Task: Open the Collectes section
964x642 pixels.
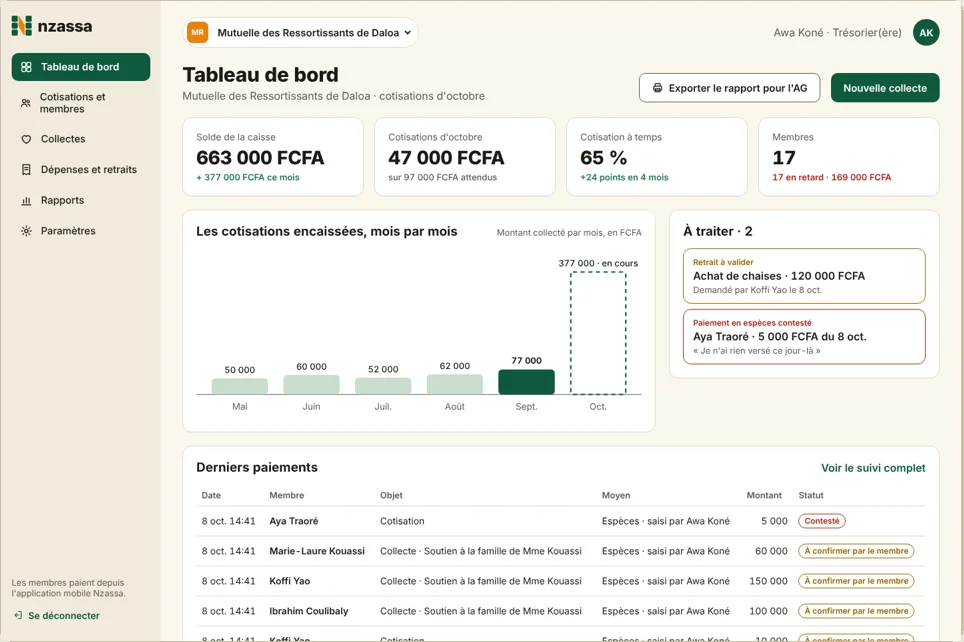Action: 81,139
